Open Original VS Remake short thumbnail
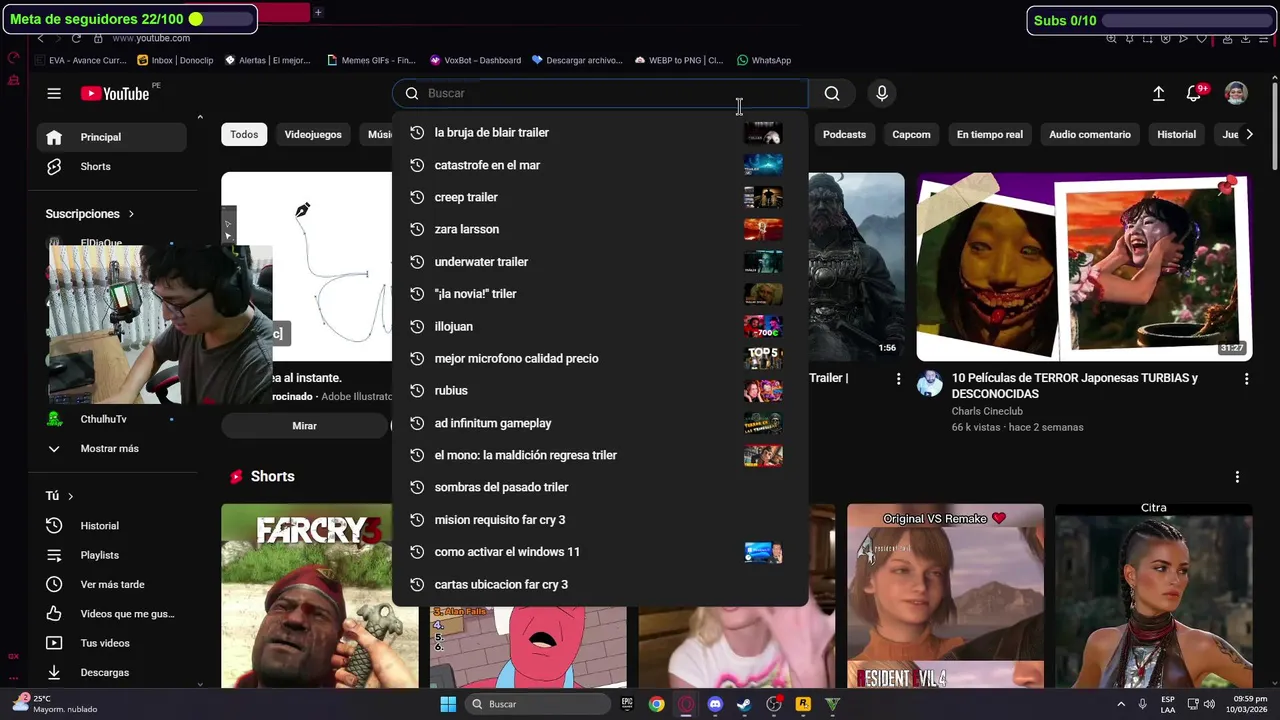The width and height of the screenshot is (1280, 720). point(945,596)
